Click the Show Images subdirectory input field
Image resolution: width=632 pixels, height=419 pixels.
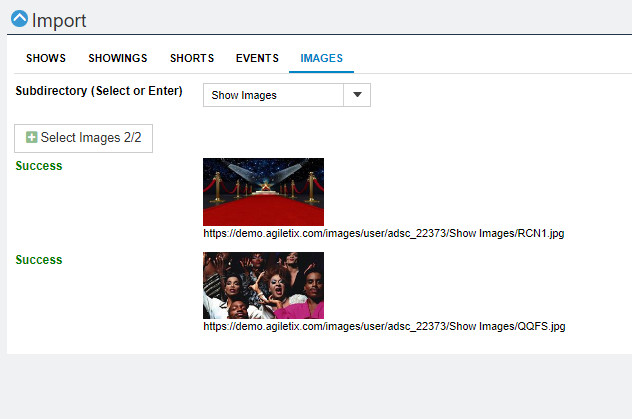pos(273,95)
